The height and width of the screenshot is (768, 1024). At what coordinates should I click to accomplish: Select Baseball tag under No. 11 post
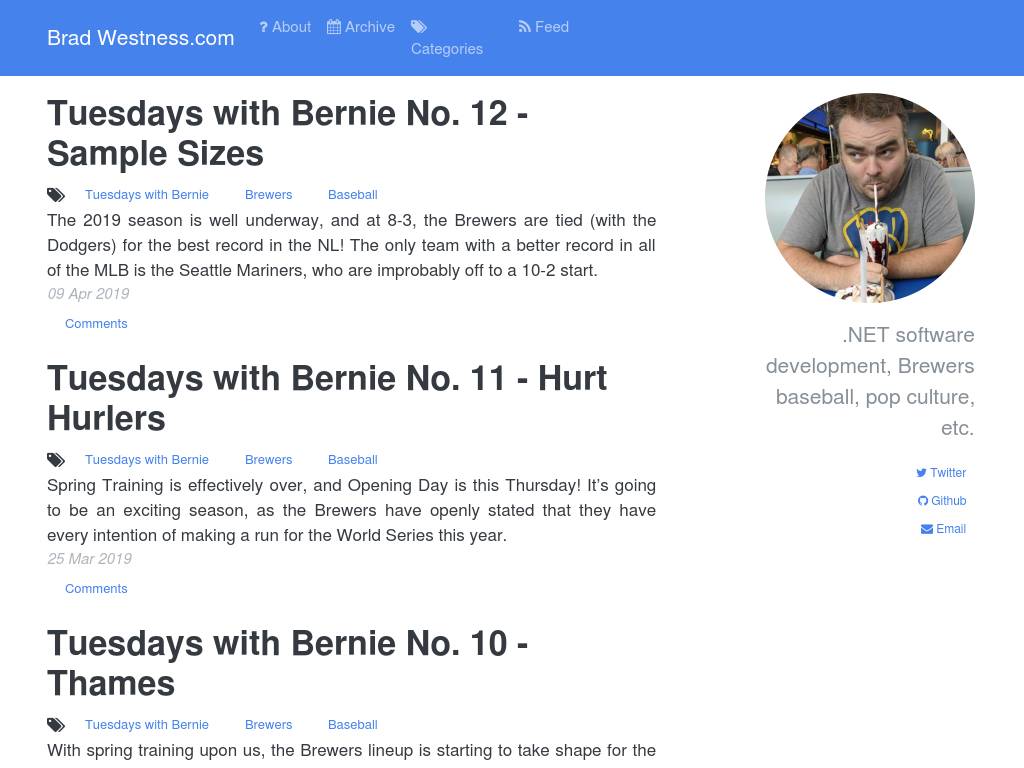352,460
